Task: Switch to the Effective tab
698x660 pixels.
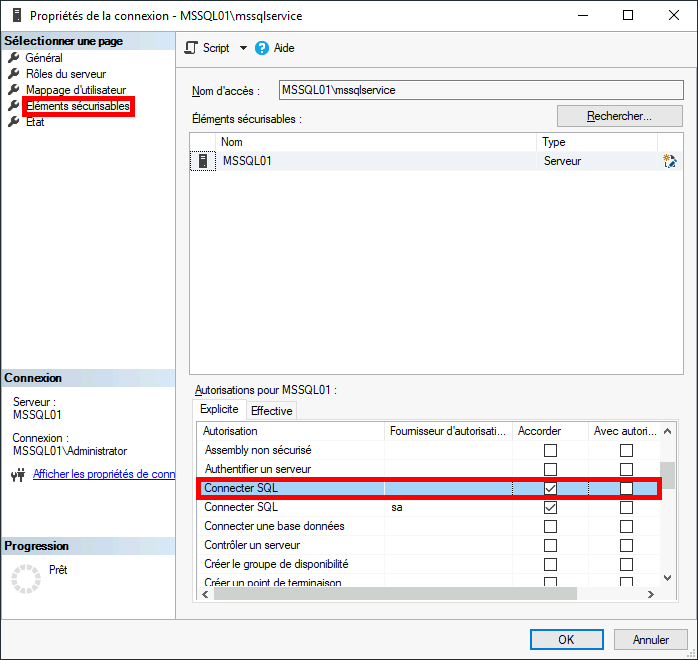Action: coord(272,411)
